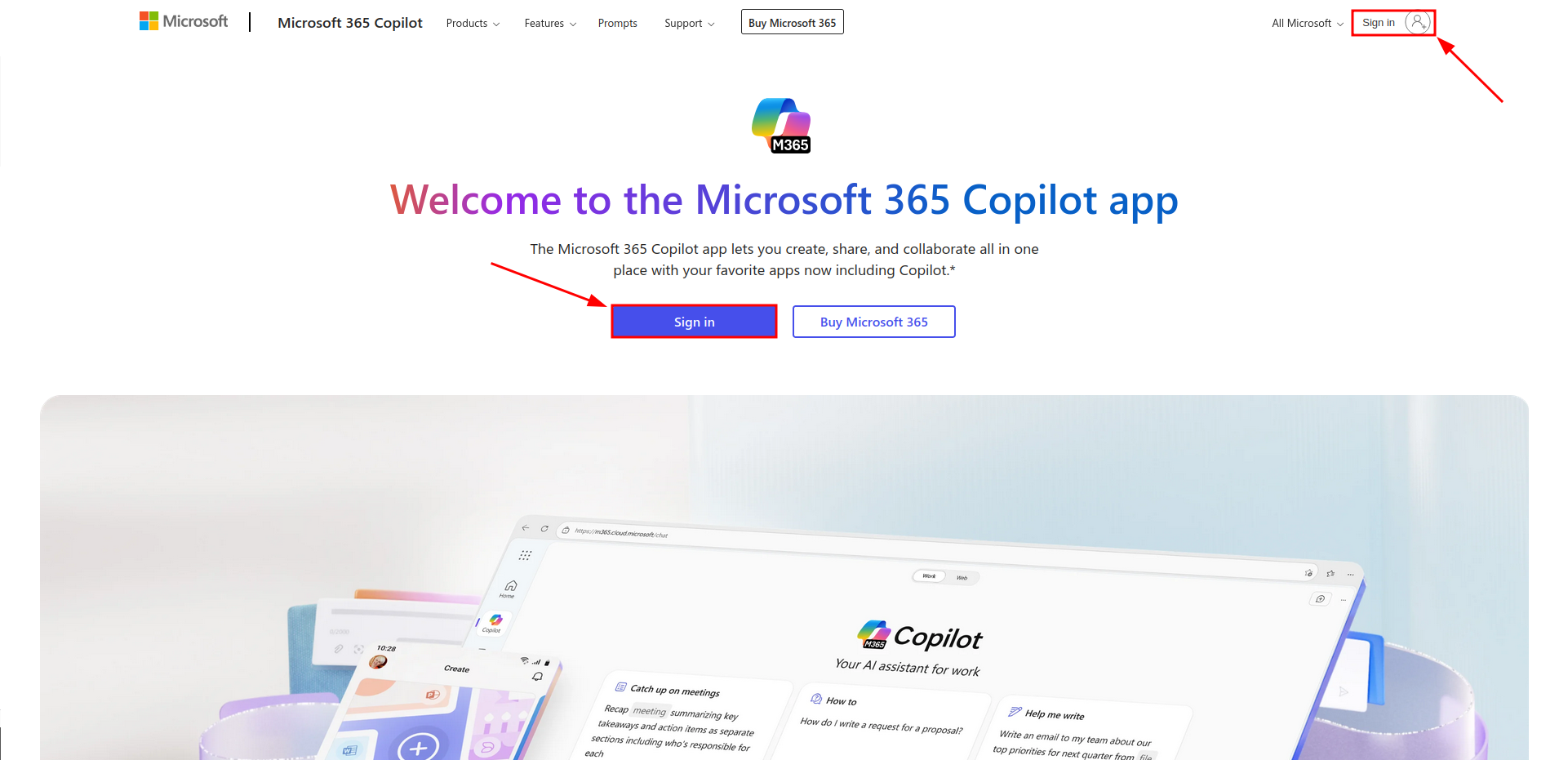Open the Support dropdown menu
The image size is (1568, 760).
point(689,23)
